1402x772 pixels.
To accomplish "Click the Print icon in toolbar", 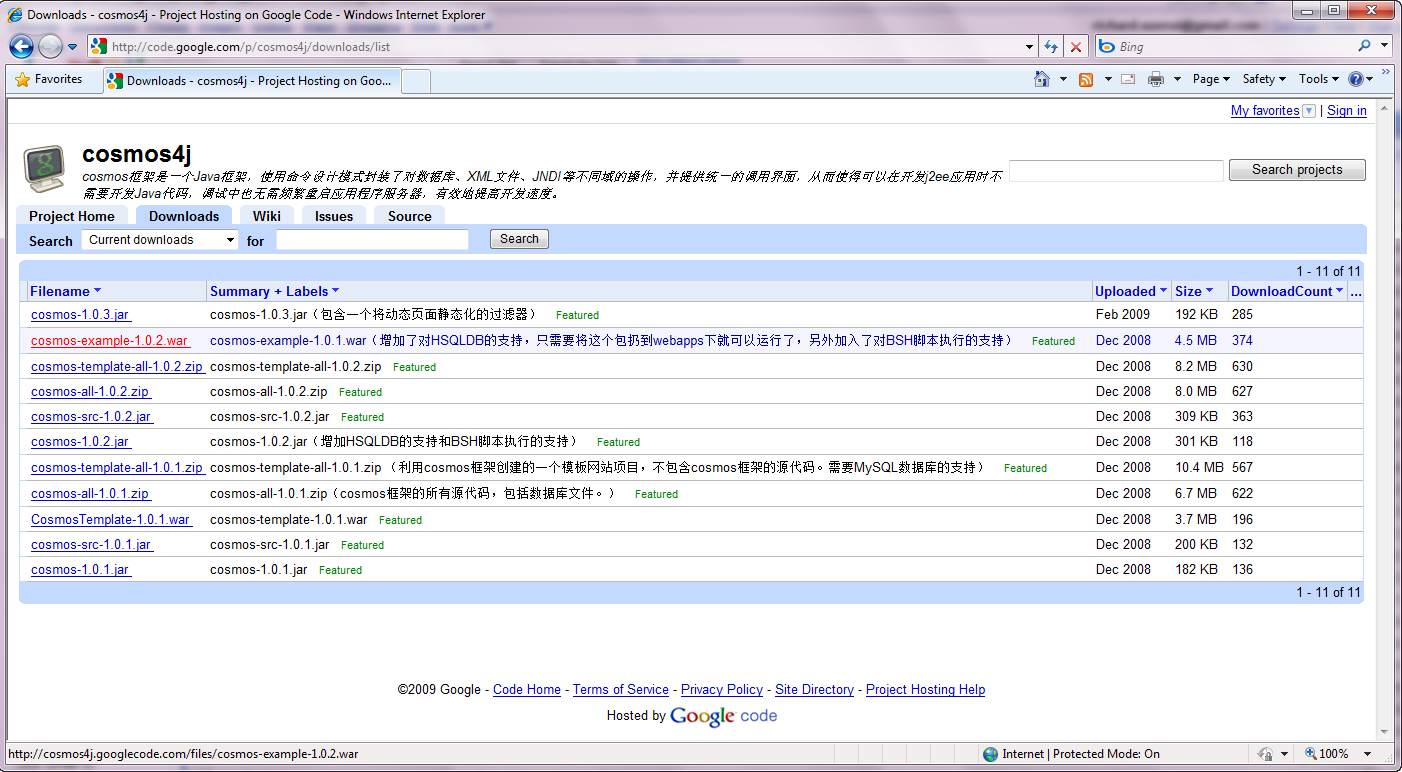I will [1156, 79].
